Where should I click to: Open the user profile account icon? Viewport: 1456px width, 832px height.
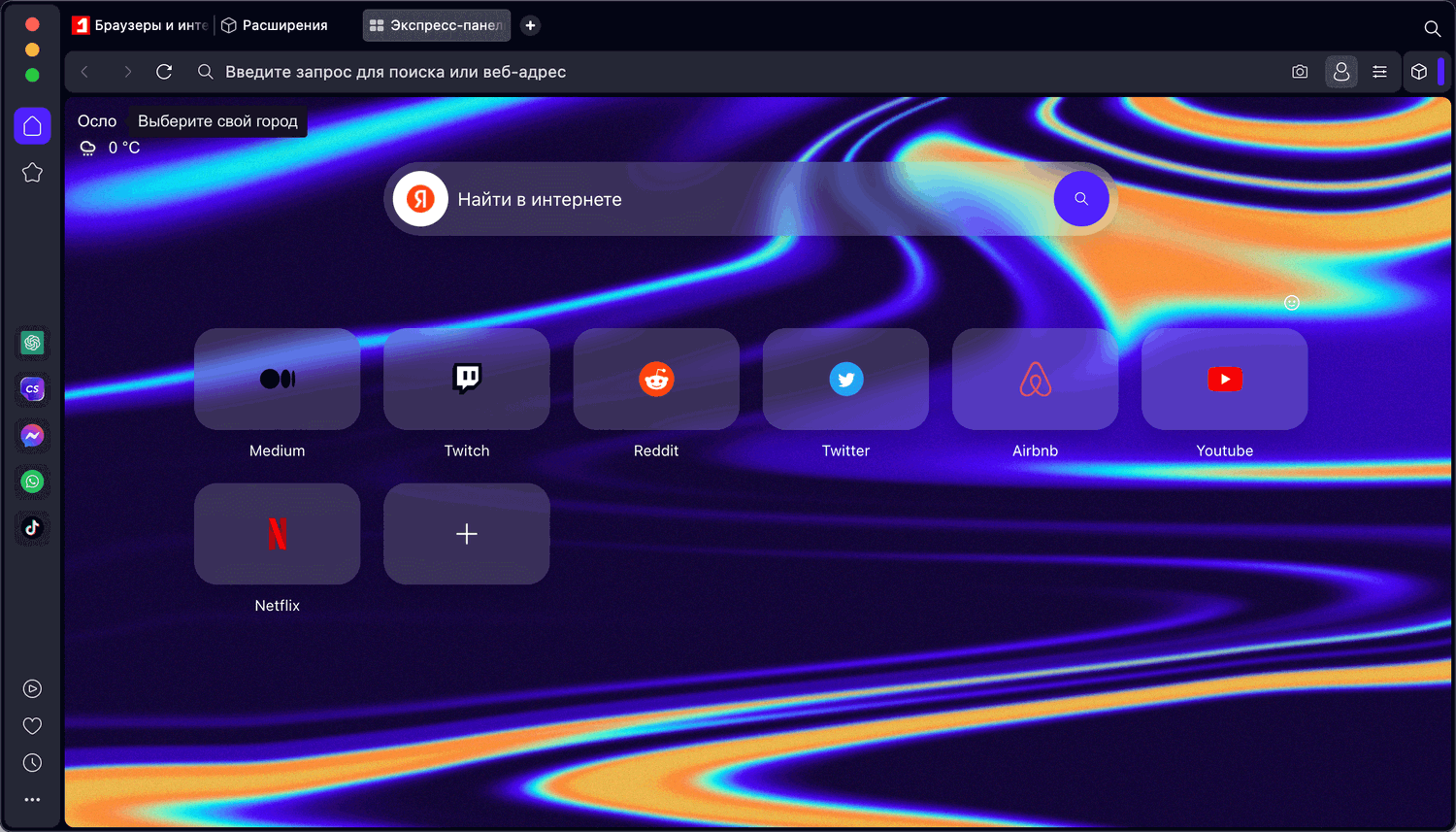click(x=1341, y=72)
